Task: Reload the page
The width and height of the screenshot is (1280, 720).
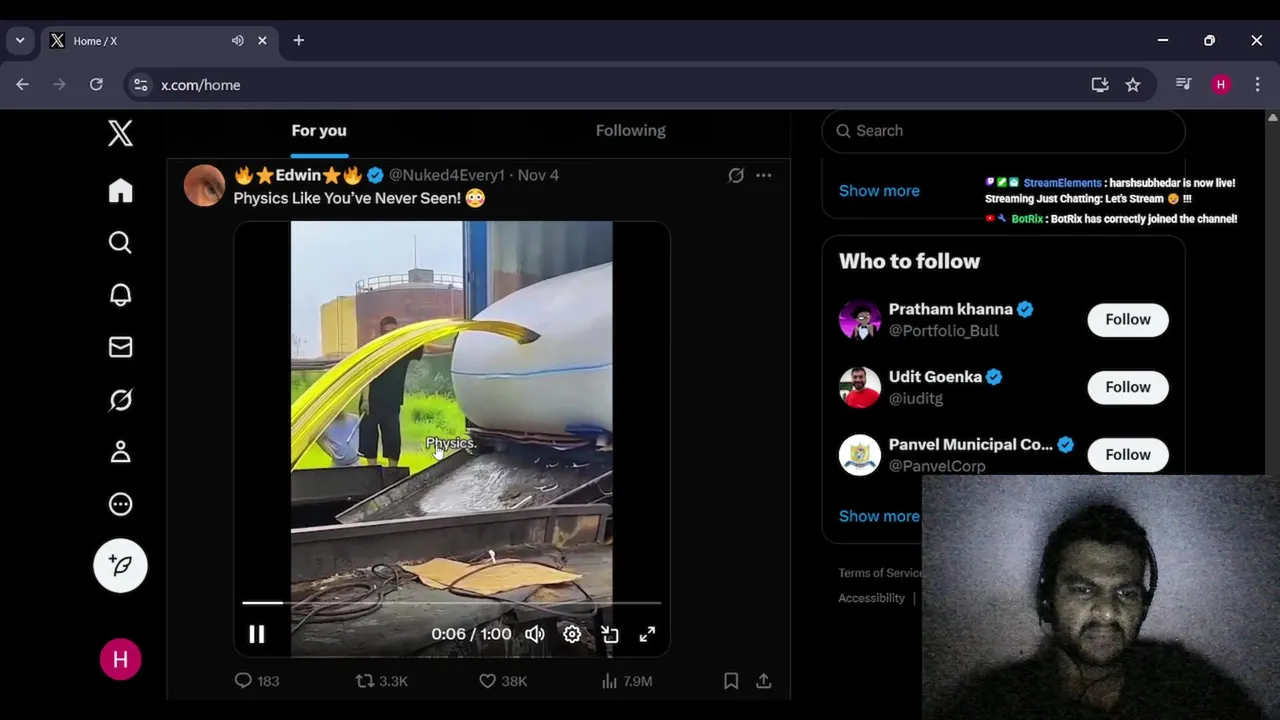Action: [96, 85]
